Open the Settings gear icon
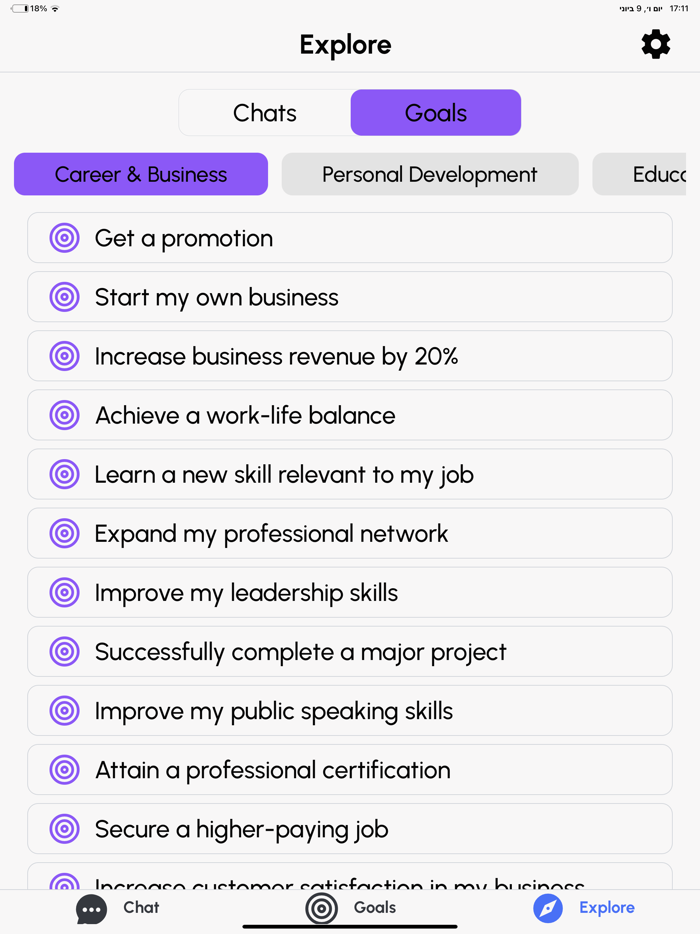 (x=655, y=44)
